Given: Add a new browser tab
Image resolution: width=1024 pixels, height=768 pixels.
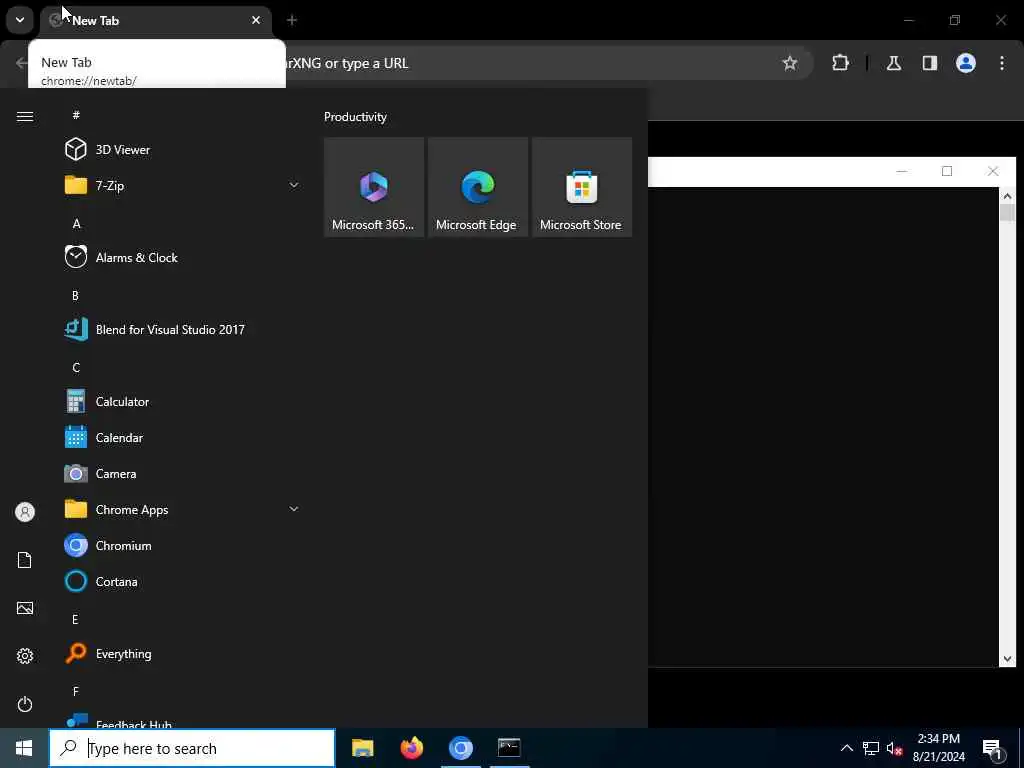Looking at the screenshot, I should click(x=292, y=20).
